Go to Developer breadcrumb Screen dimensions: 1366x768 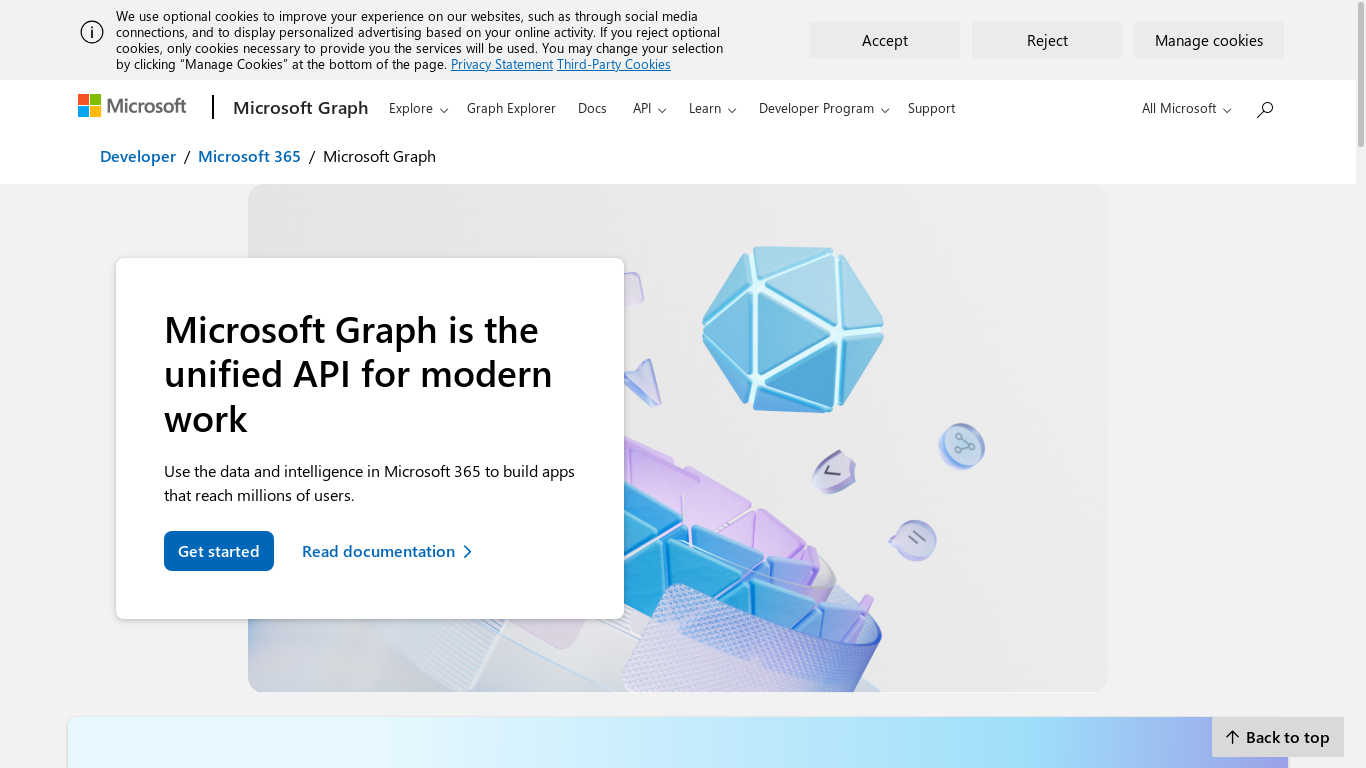138,156
